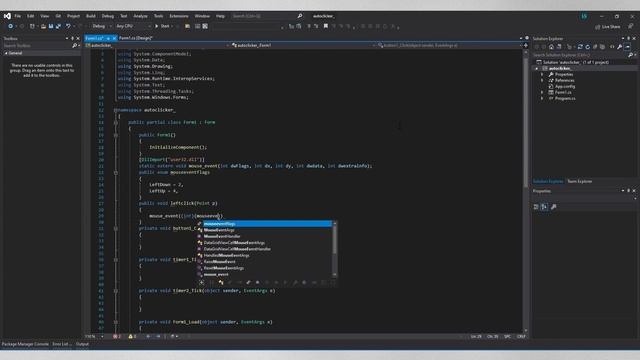The width and height of the screenshot is (640, 360).
Task: Click the Home icon in Solution Explorer
Action: coord(551,47)
